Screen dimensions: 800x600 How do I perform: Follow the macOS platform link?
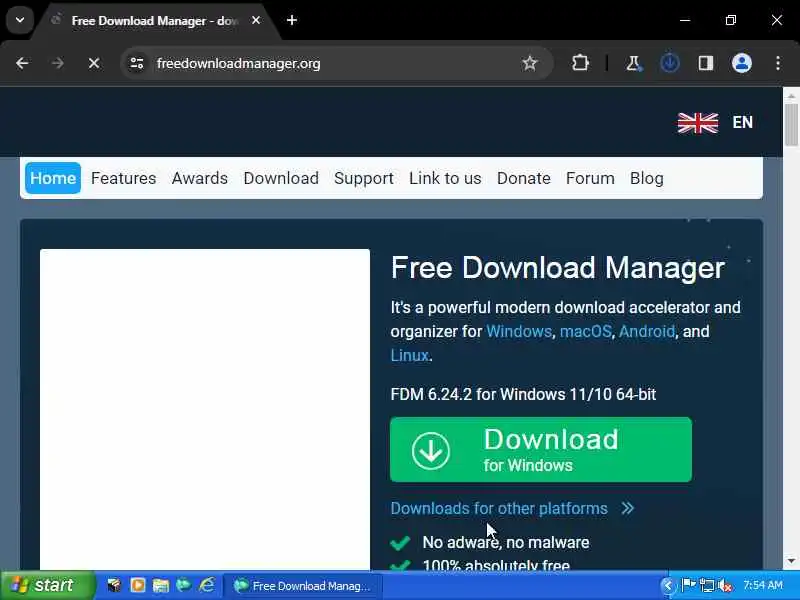point(586,331)
